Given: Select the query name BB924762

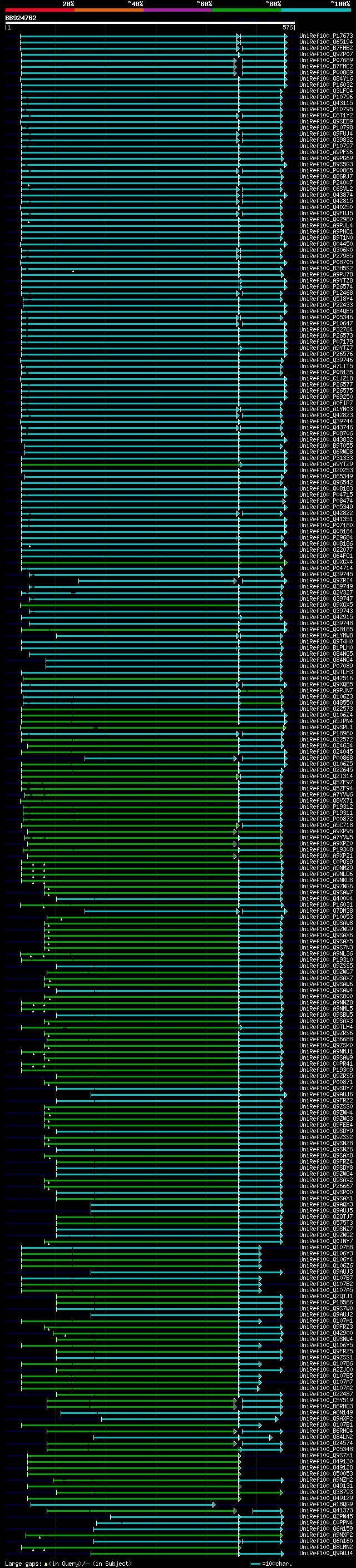Looking at the screenshot, I should (21, 18).
